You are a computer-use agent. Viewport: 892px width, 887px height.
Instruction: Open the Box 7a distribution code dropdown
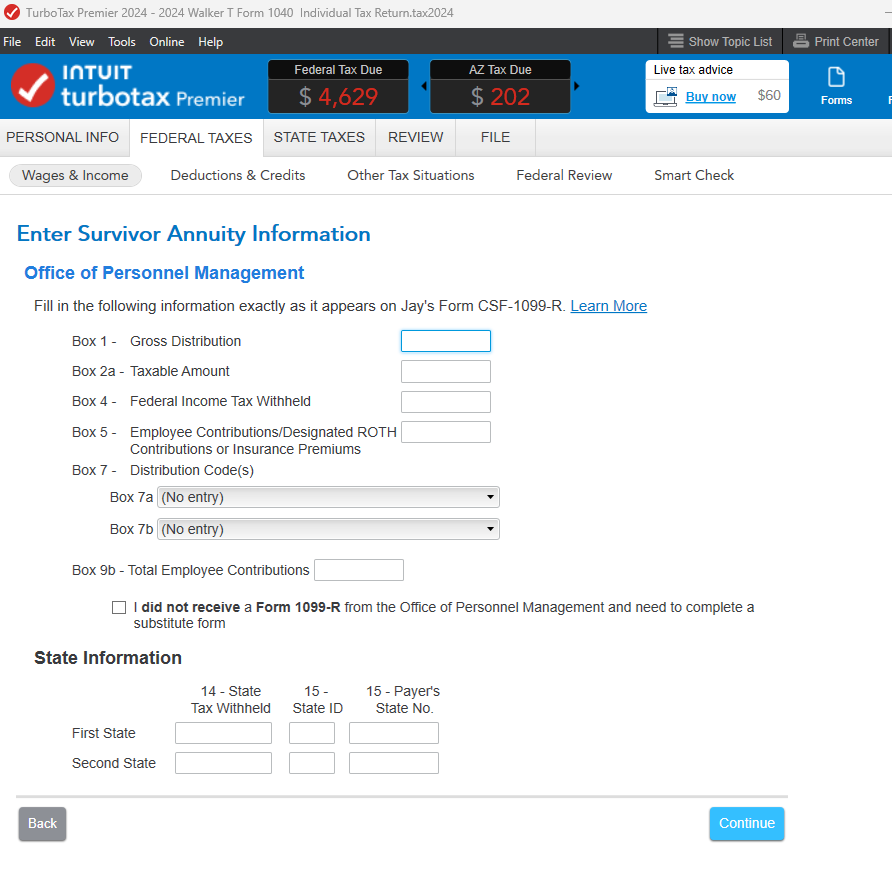328,497
